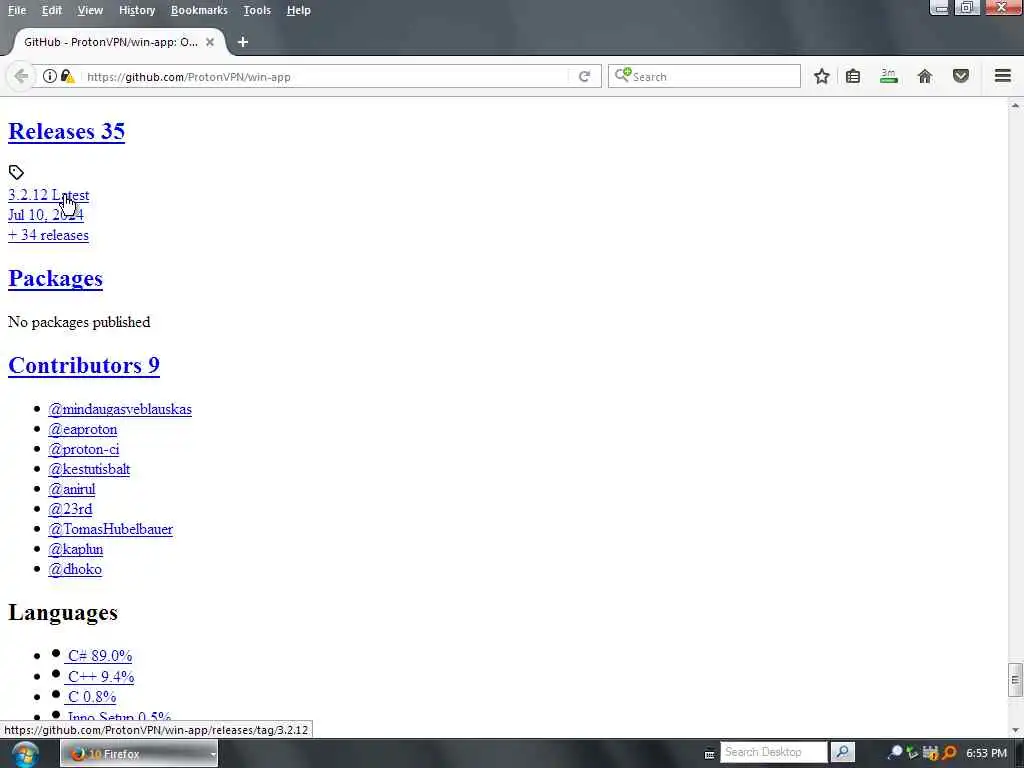1024x768 pixels.
Task: Click the 6:53 PM taskbar clock
Action: [x=986, y=753]
